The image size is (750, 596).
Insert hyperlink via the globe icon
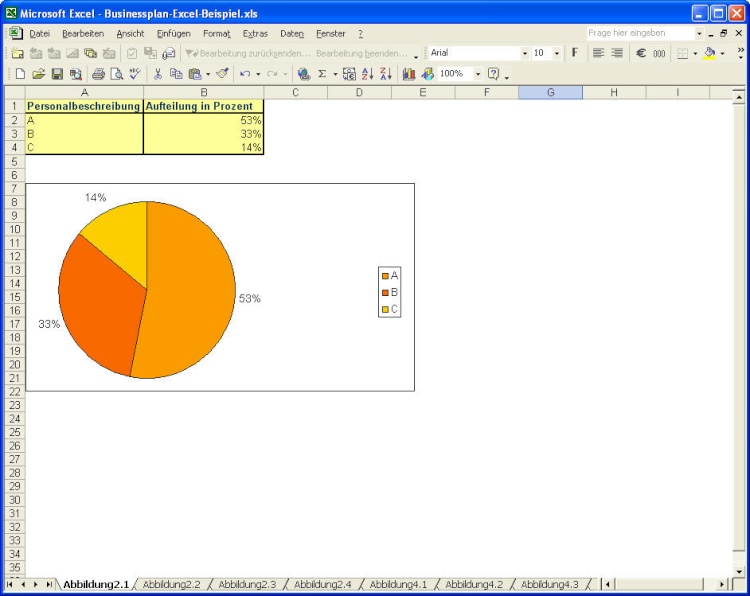(x=304, y=74)
